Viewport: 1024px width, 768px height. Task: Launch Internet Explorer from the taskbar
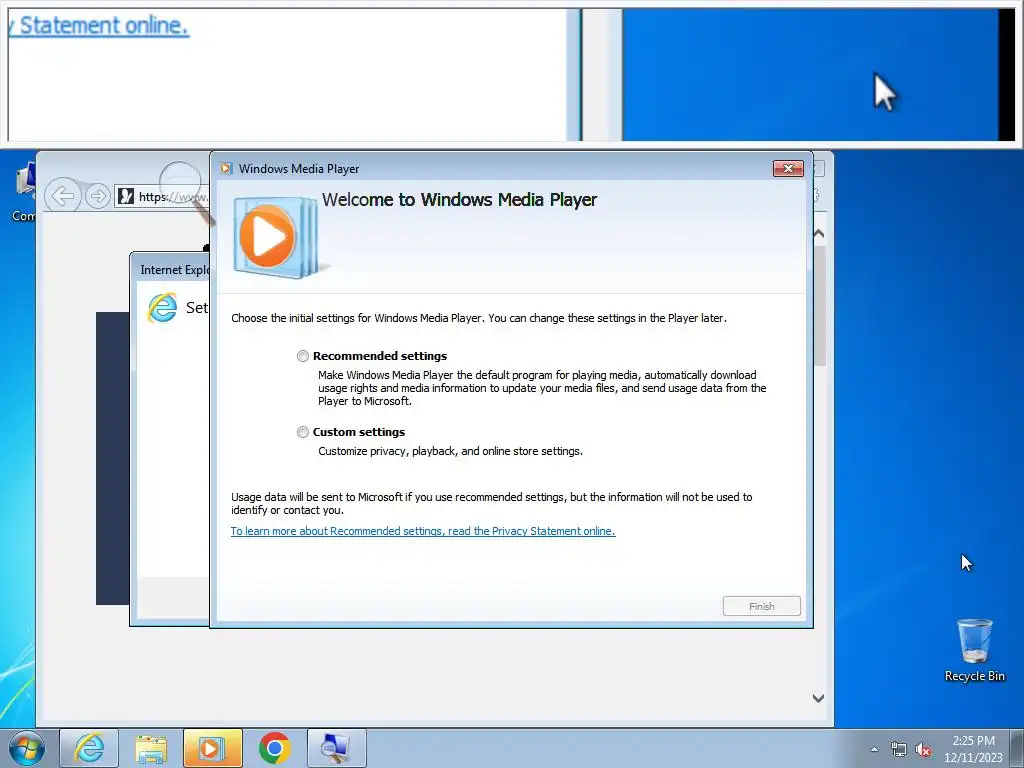(89, 748)
